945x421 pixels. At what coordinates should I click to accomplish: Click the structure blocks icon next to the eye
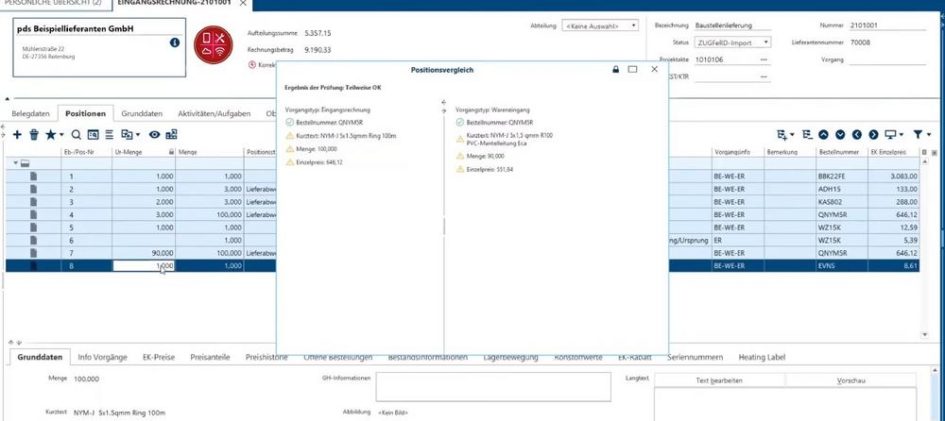pos(171,135)
